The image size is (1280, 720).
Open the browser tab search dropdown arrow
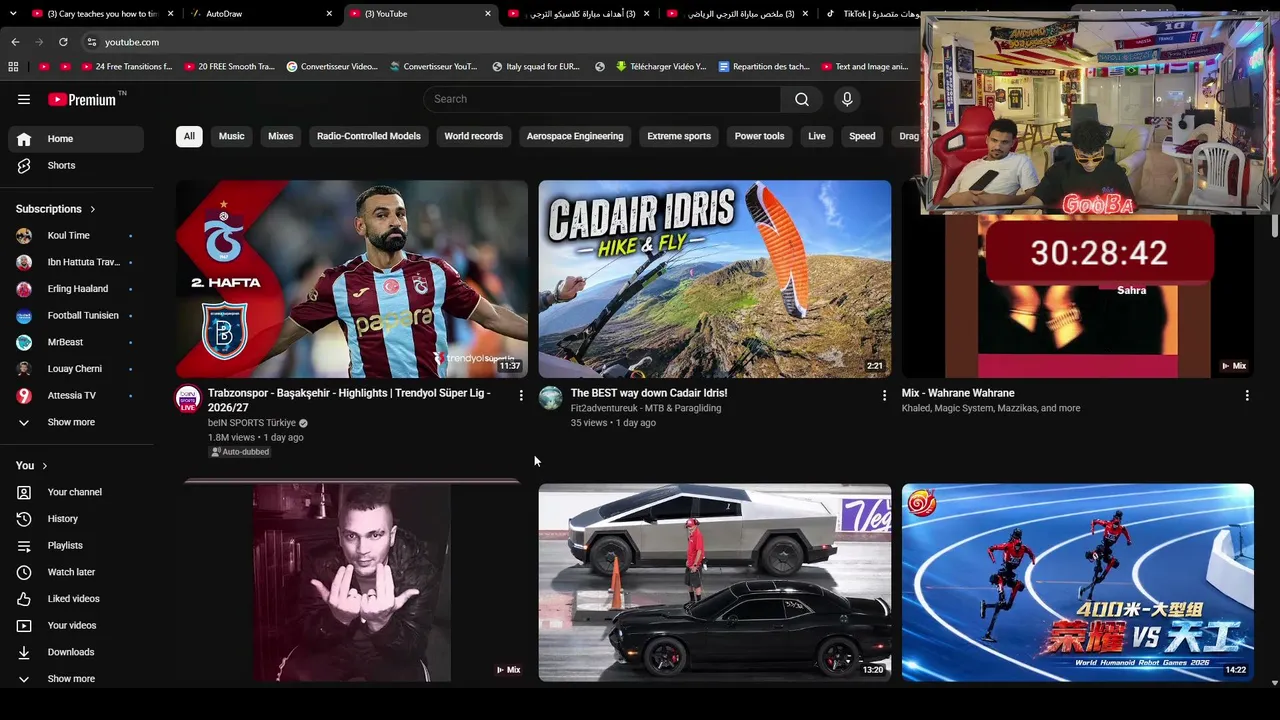point(13,14)
